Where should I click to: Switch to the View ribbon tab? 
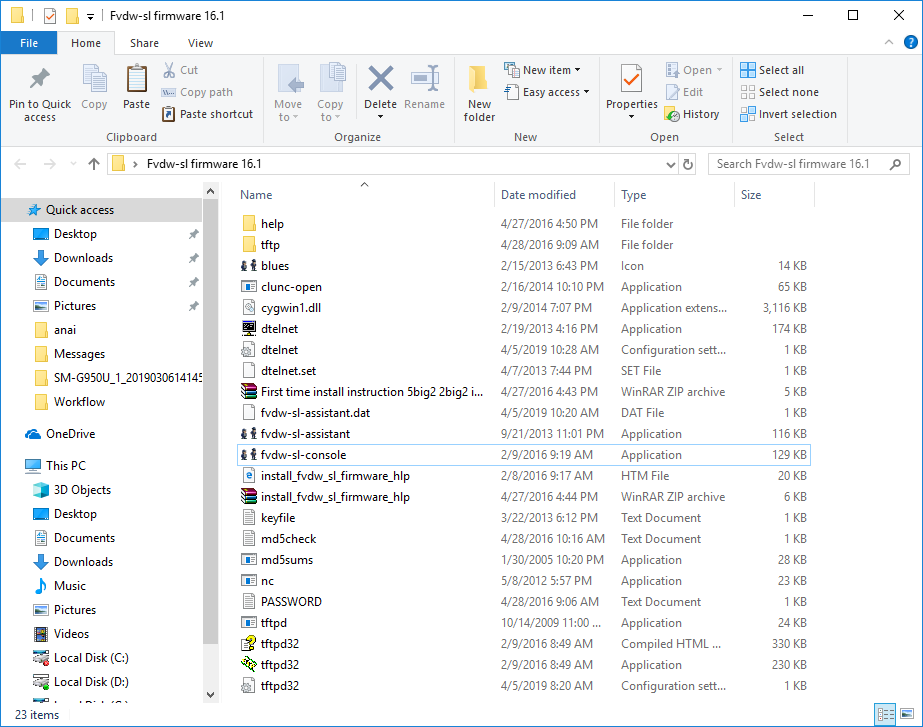coord(200,43)
